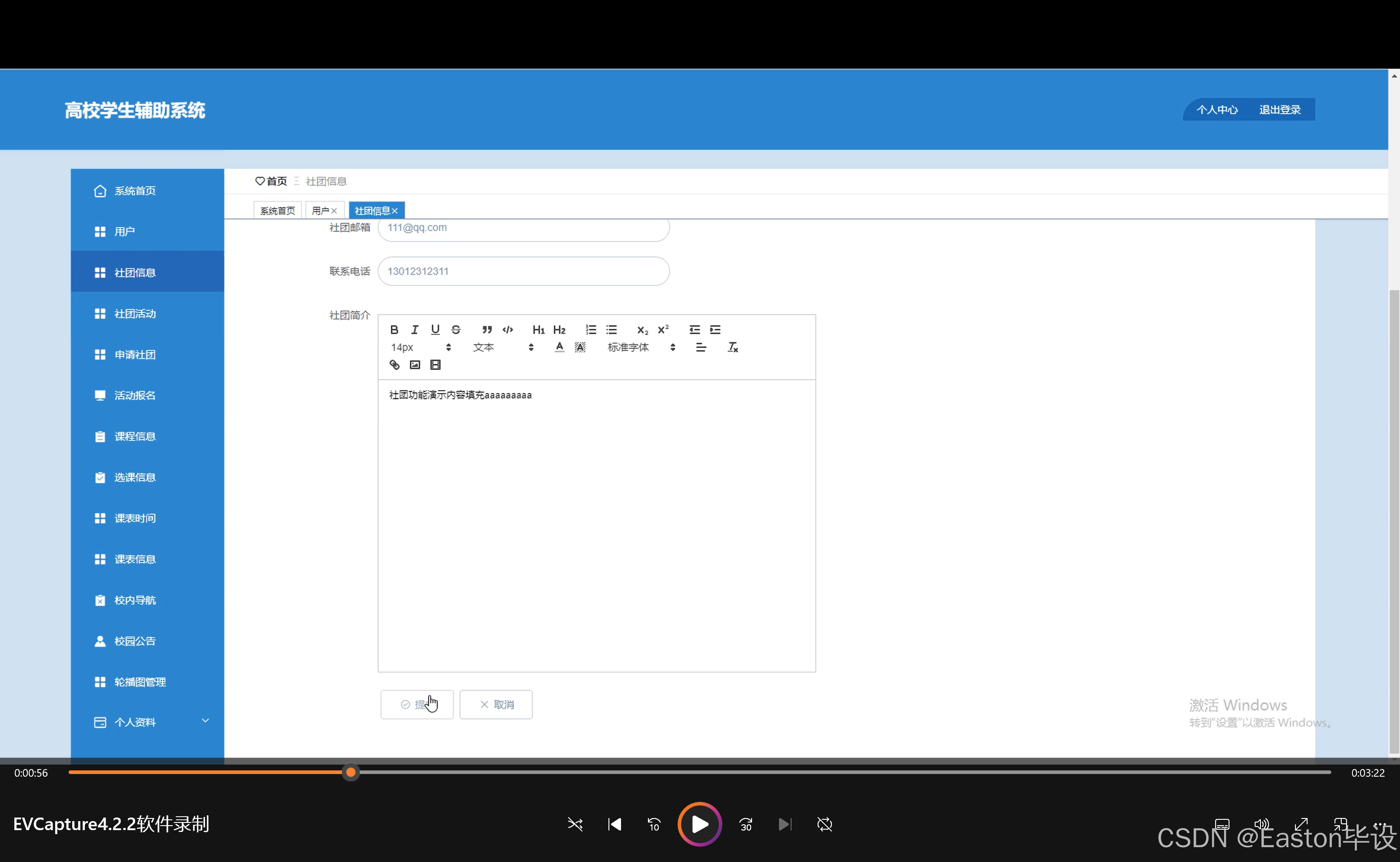Apply italic style in the rich text toolbar
The width and height of the screenshot is (1400, 862).
(415, 330)
